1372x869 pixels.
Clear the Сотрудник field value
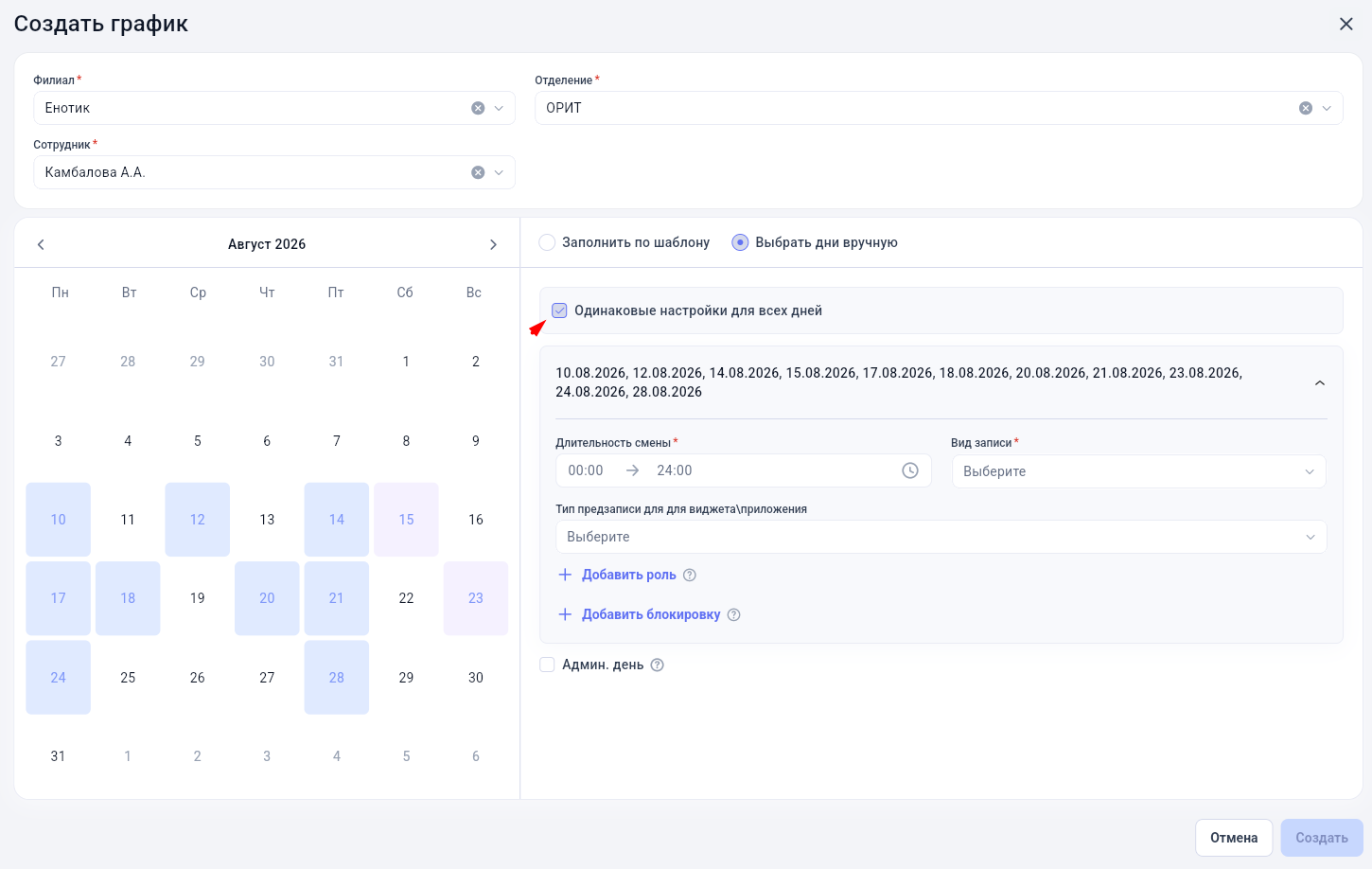(478, 172)
